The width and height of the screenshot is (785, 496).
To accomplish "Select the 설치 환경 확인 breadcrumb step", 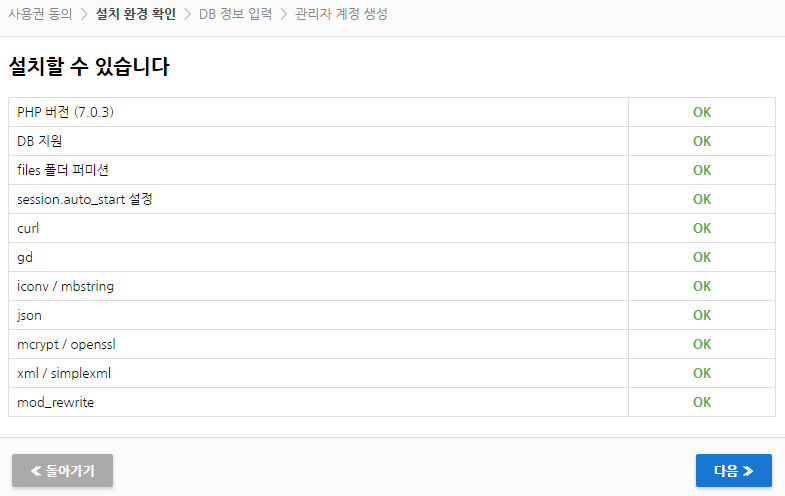I will pos(135,14).
